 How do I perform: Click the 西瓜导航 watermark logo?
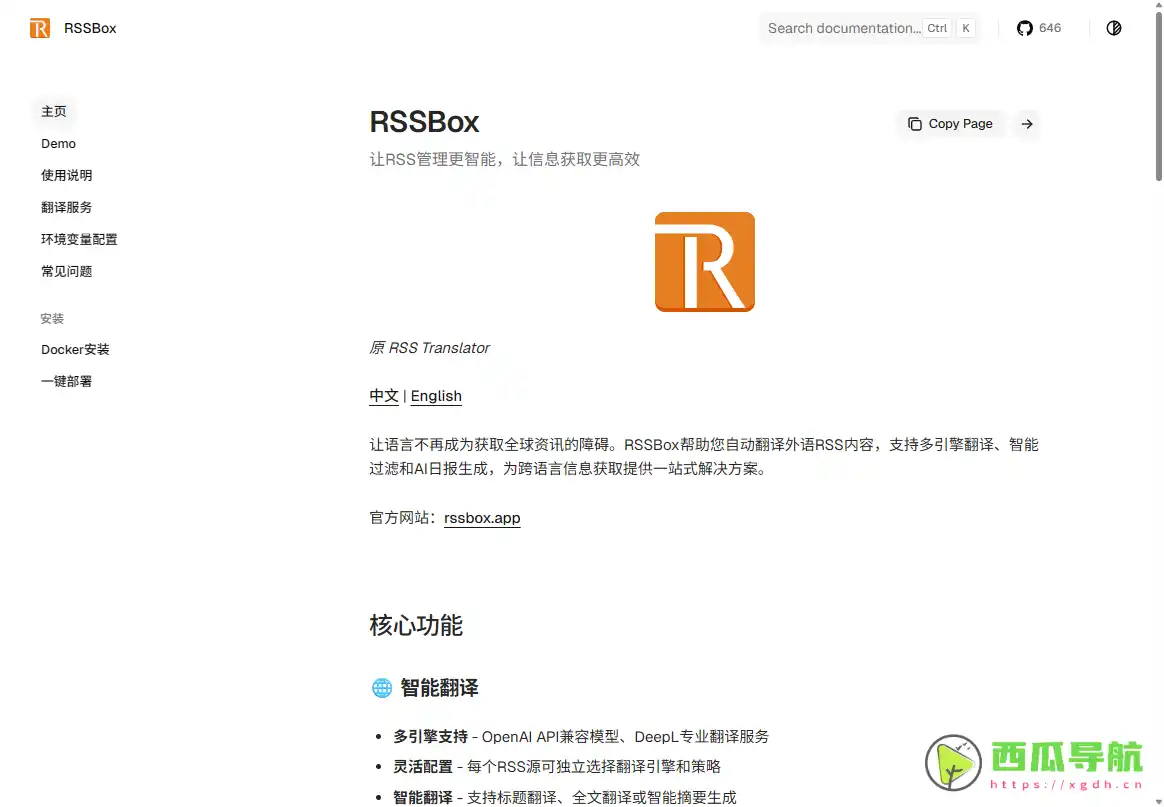tap(952, 763)
